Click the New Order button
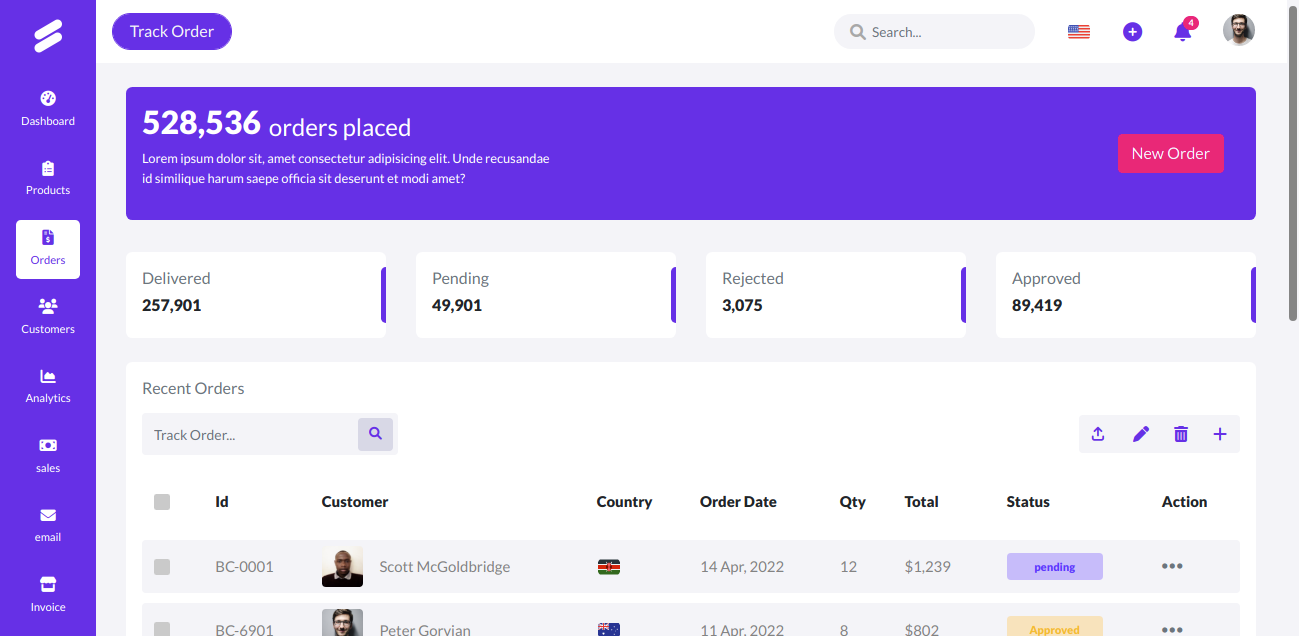 click(x=1170, y=153)
